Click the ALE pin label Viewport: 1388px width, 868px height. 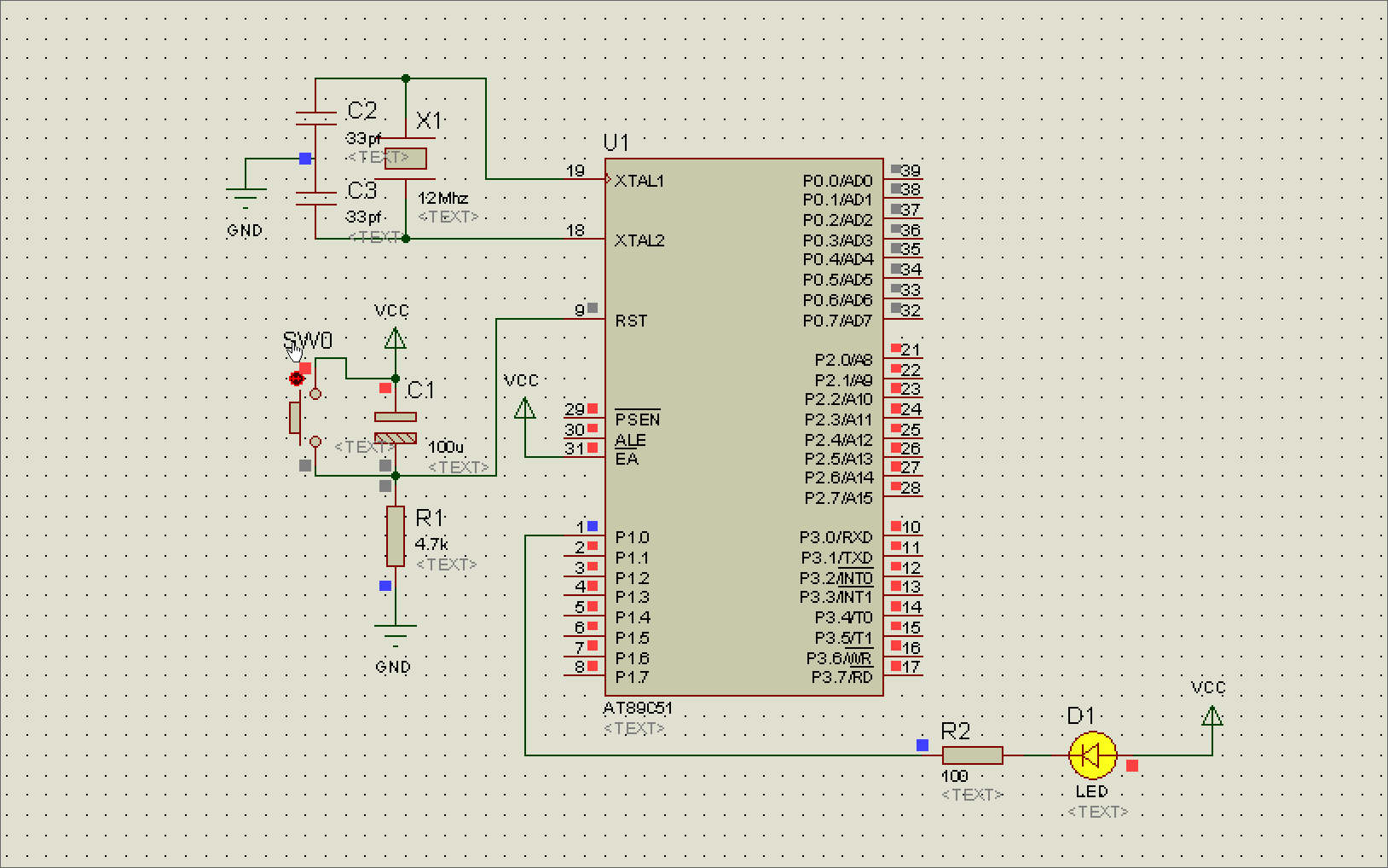point(630,440)
